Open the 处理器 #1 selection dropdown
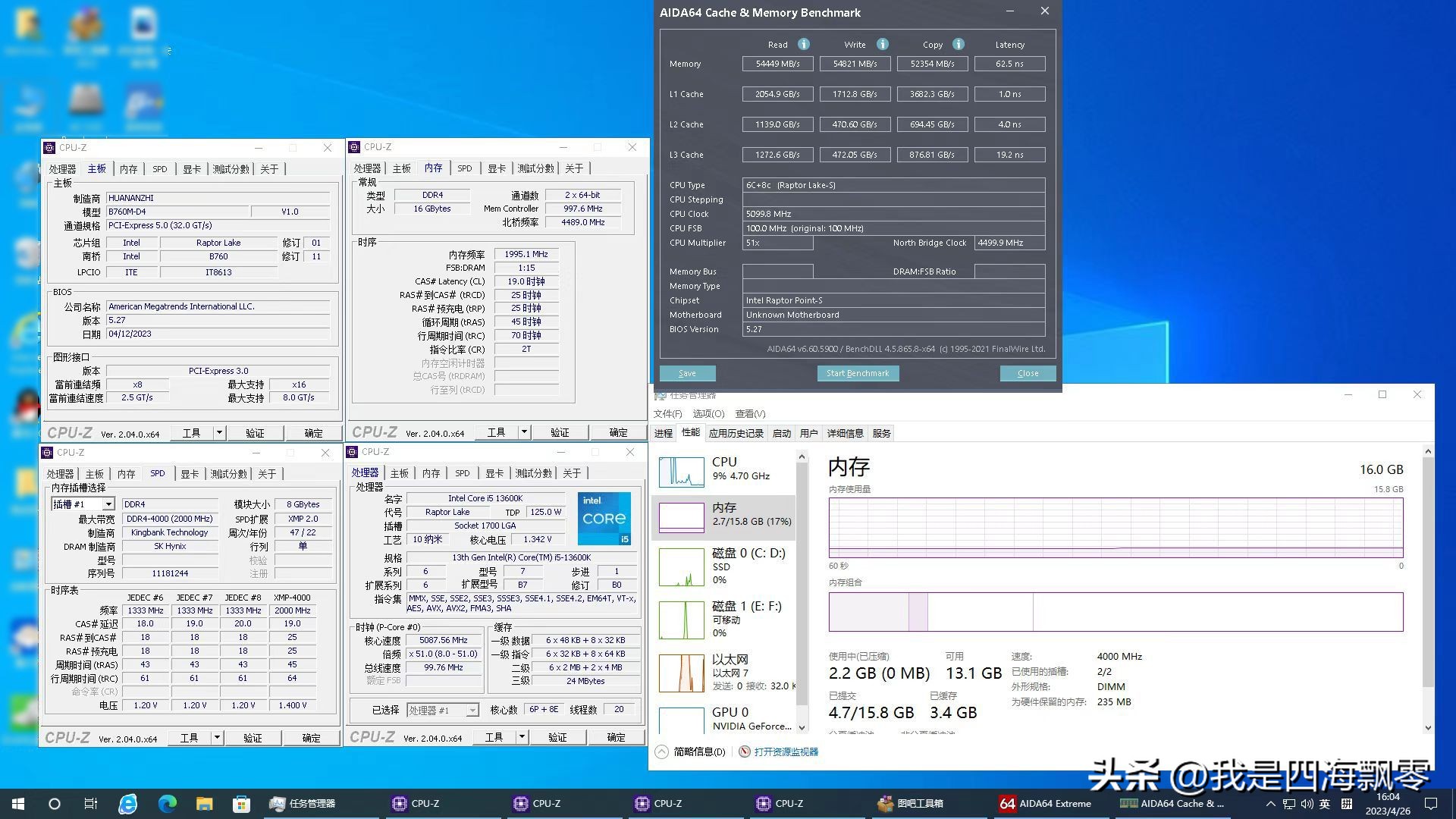Viewport: 1456px width, 819px height. click(x=472, y=710)
